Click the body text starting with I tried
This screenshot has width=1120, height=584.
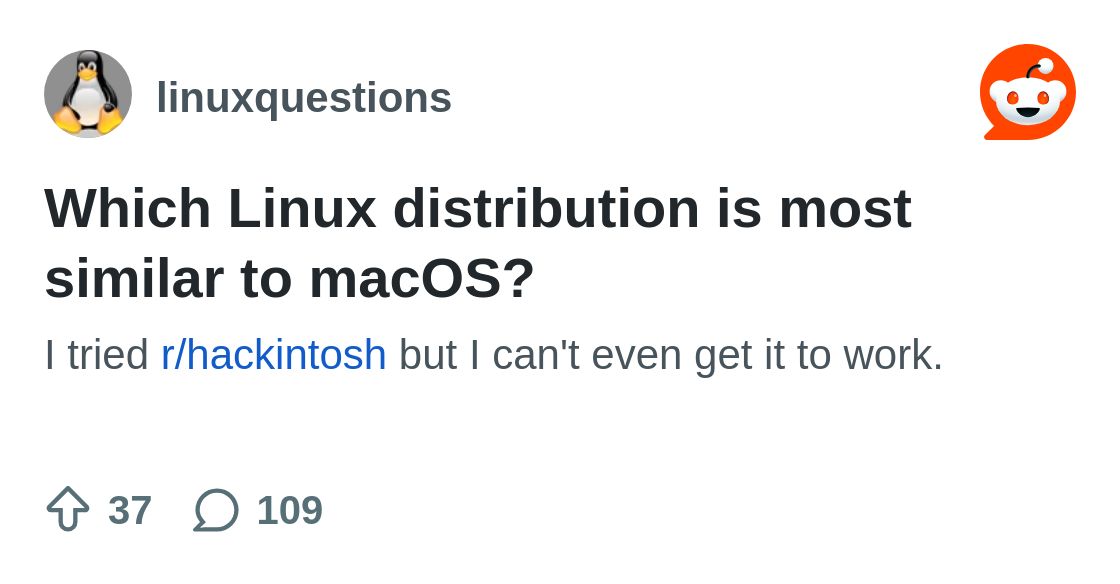point(494,354)
